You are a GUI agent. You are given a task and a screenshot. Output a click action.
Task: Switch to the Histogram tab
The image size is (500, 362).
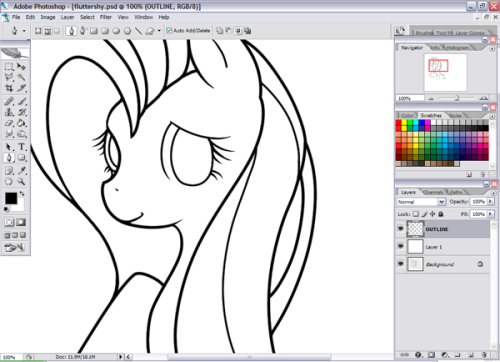pos(457,48)
